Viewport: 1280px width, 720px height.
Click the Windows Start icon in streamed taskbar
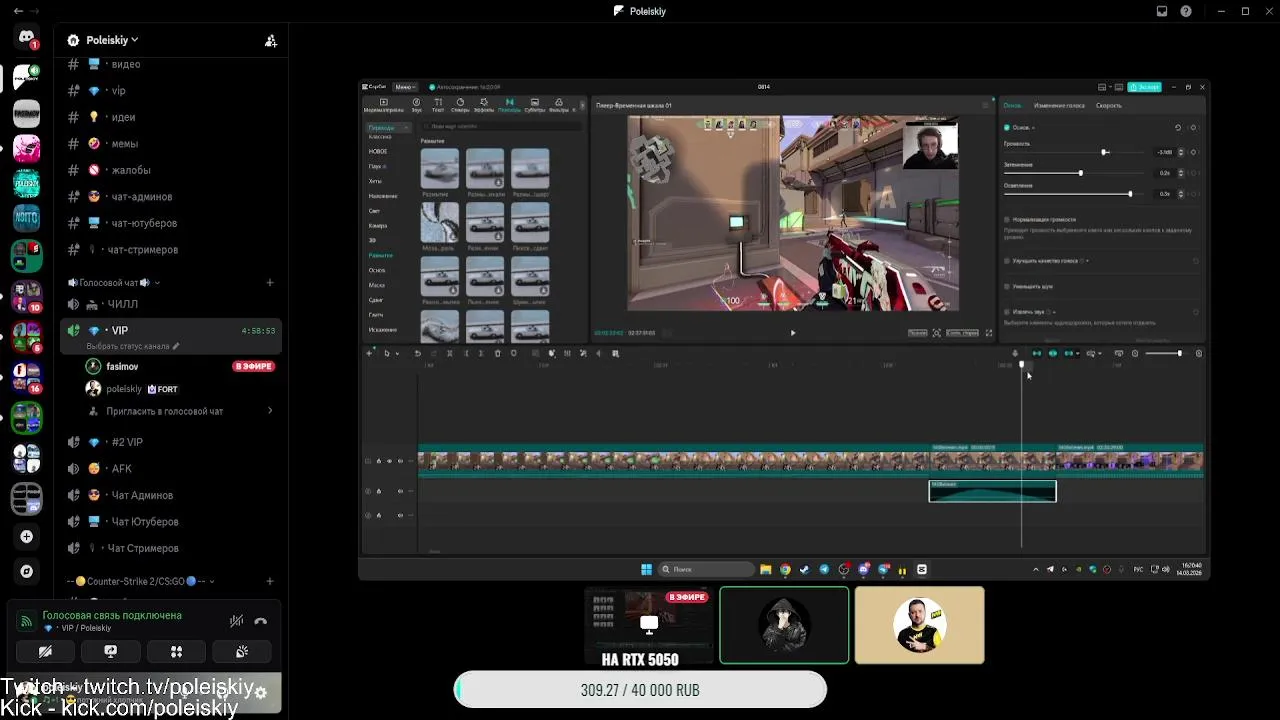(x=646, y=570)
